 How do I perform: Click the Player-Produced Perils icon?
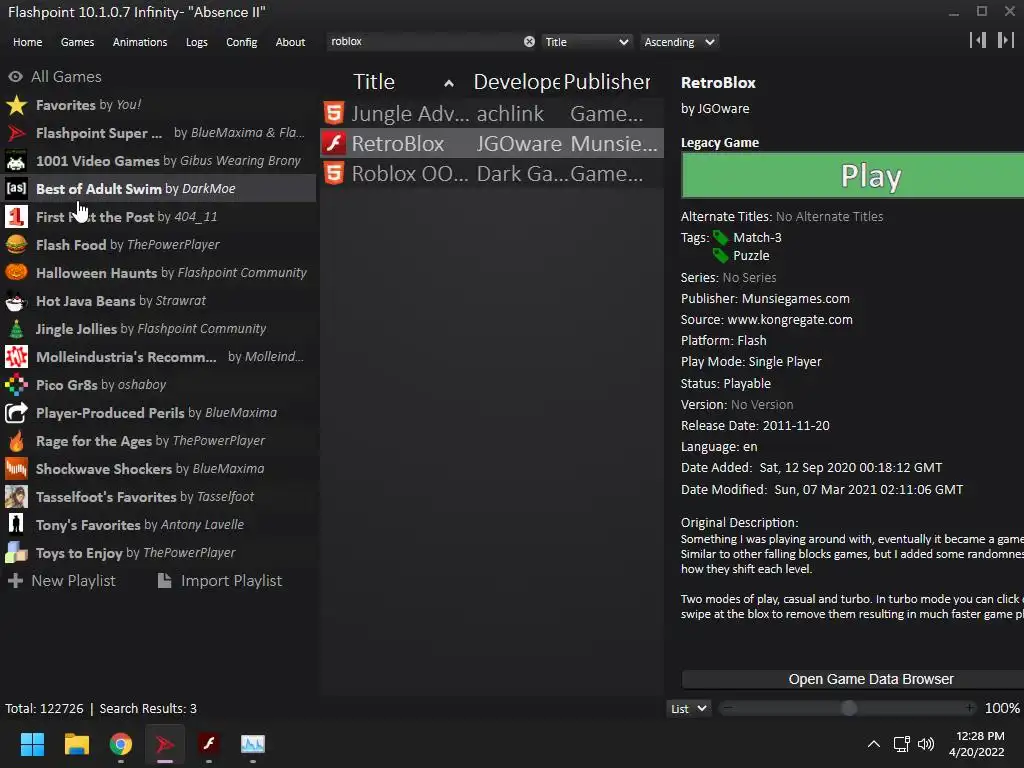coord(16,413)
